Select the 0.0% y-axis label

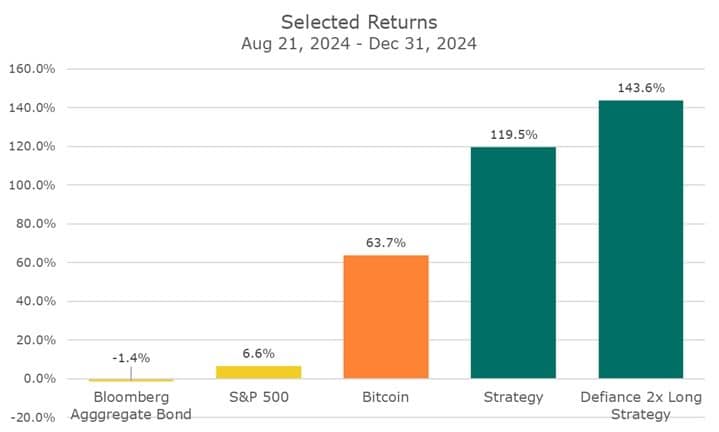[x=36, y=379]
